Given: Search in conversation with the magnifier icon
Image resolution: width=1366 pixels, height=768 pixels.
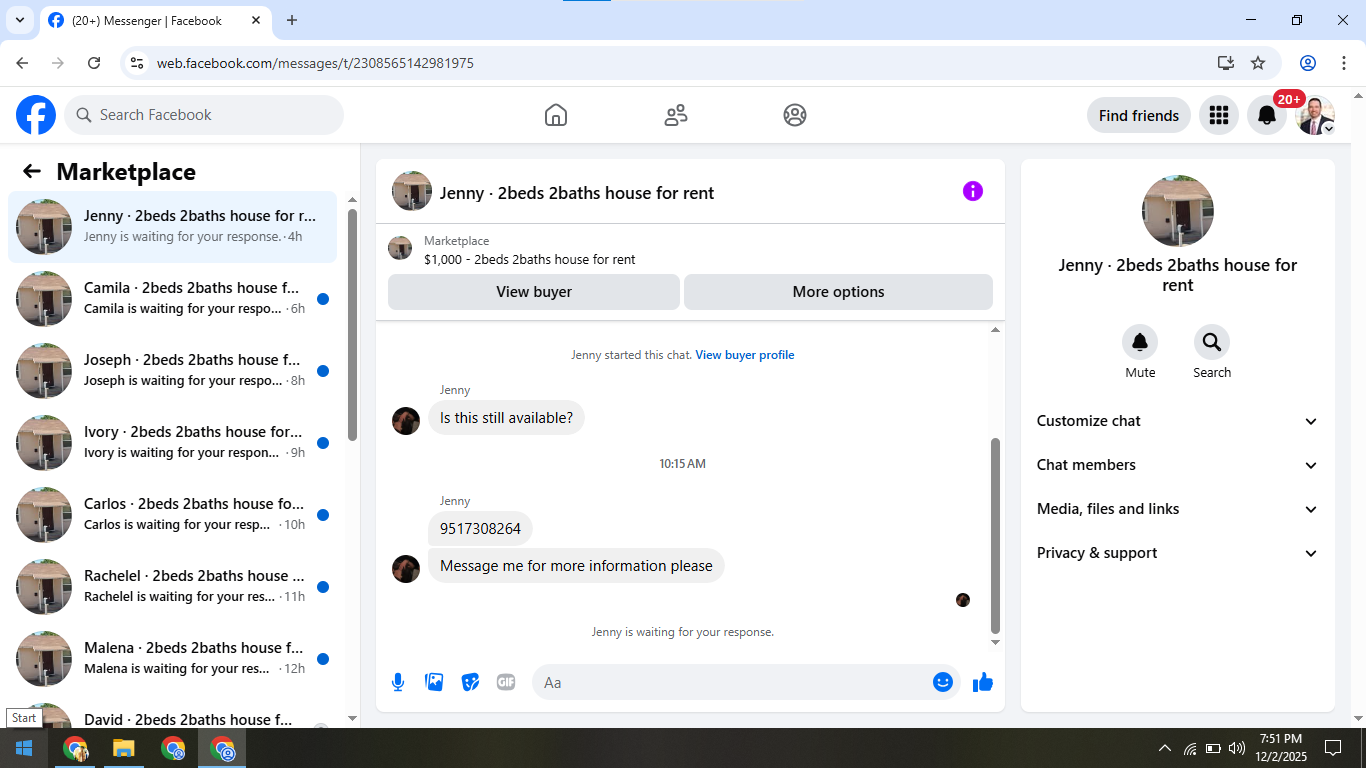Looking at the screenshot, I should tap(1212, 343).
